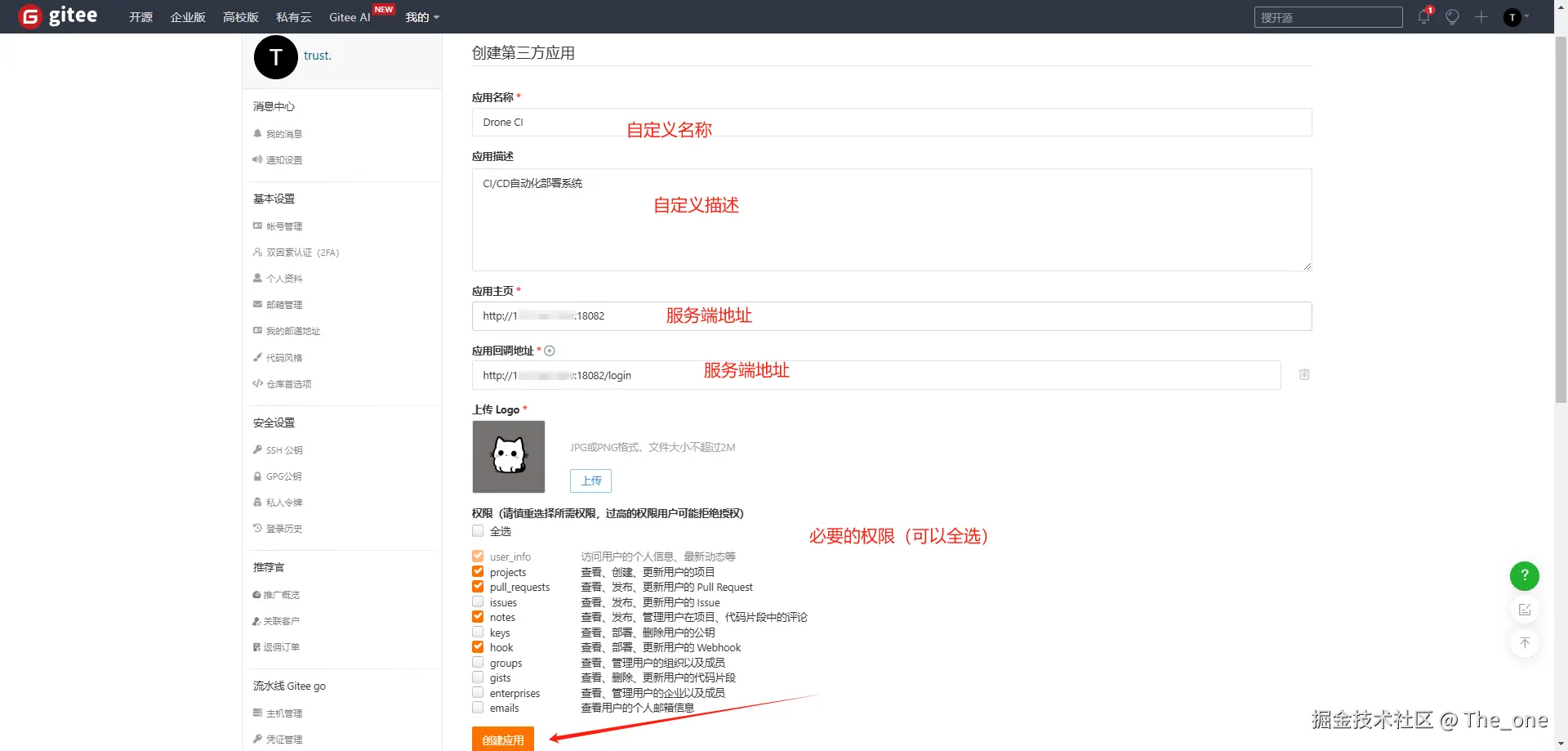Click the uploaded cat logo thumbnail
This screenshot has height=751, width=1568.
click(x=509, y=457)
